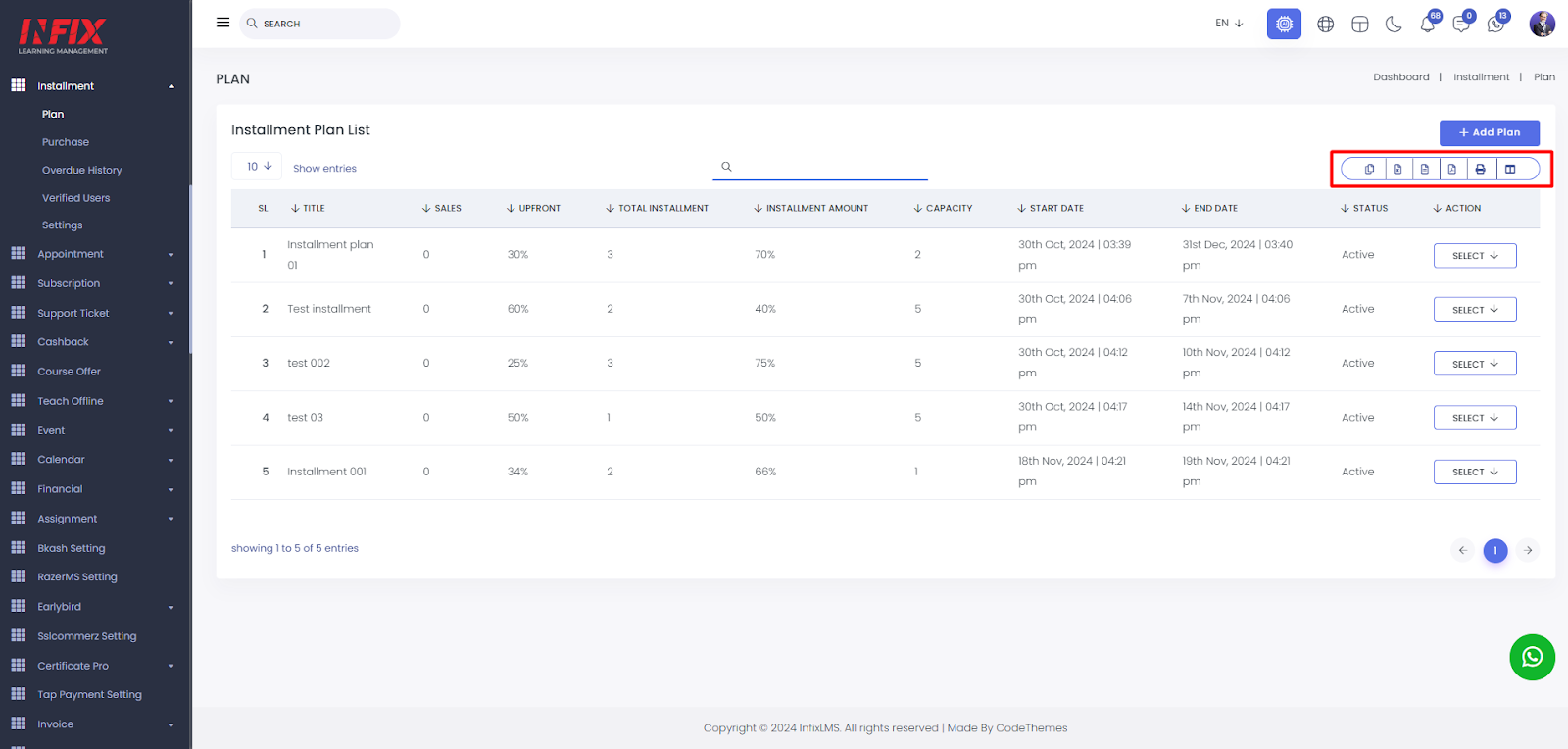Collapse the Installment sidebar menu
This screenshot has height=749, width=1568.
(x=94, y=86)
